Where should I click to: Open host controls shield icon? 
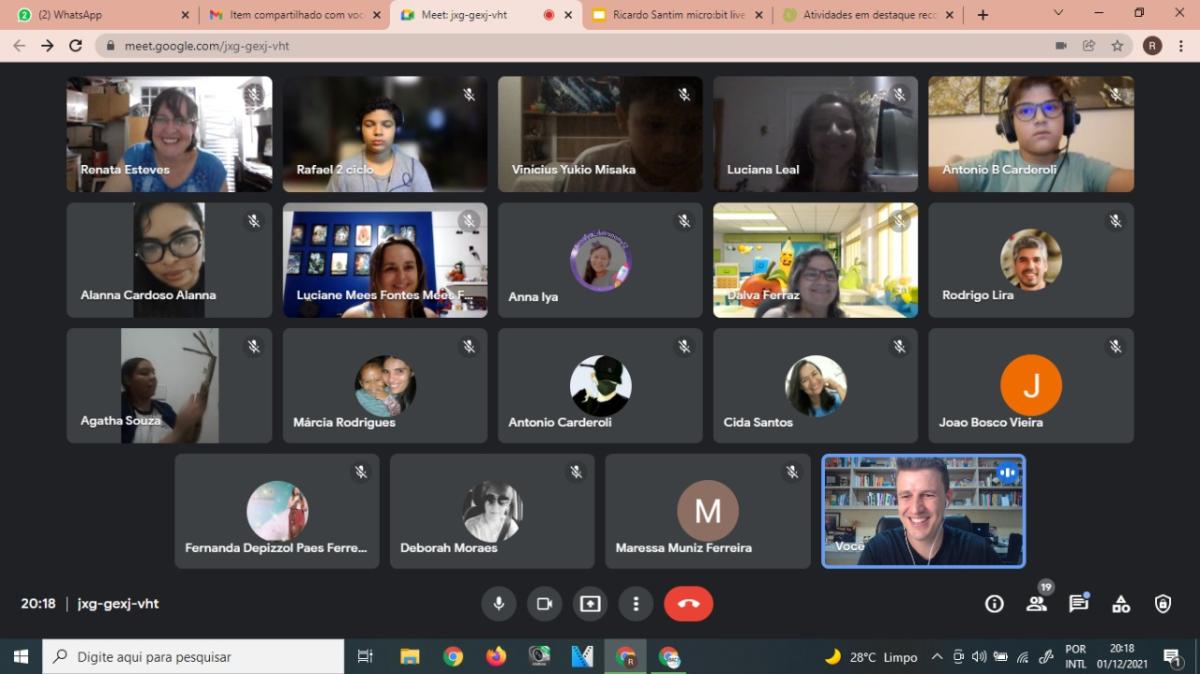(1163, 604)
